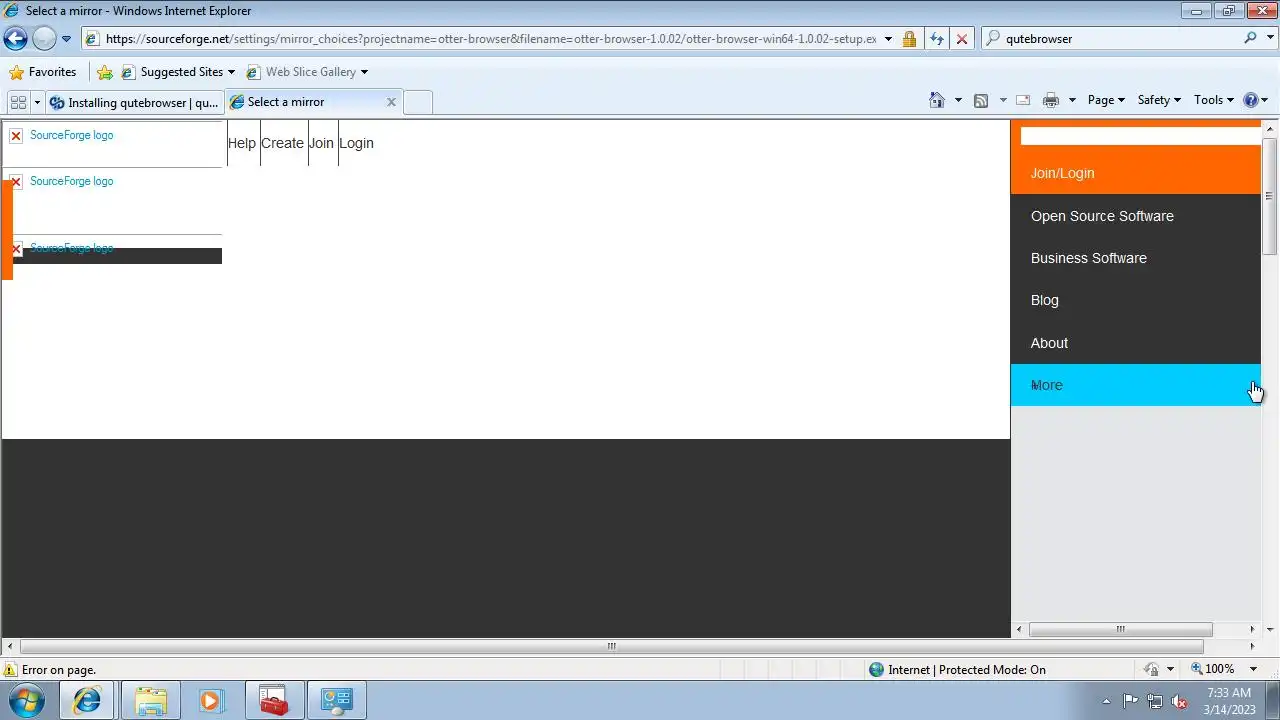Click the Help link on the page
Image resolution: width=1280 pixels, height=720 pixels.
[x=242, y=143]
